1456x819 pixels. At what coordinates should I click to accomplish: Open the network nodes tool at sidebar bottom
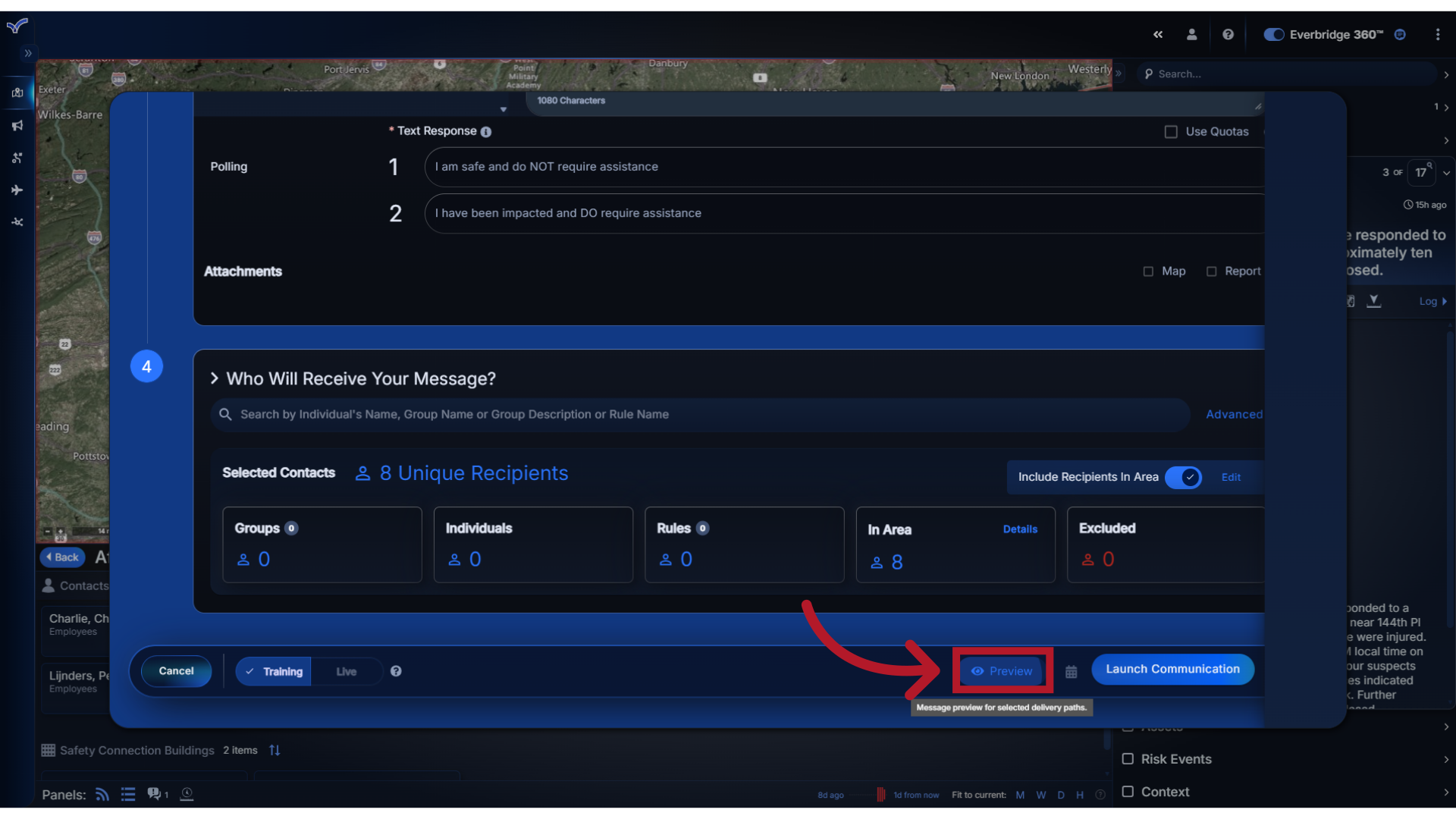(x=17, y=221)
